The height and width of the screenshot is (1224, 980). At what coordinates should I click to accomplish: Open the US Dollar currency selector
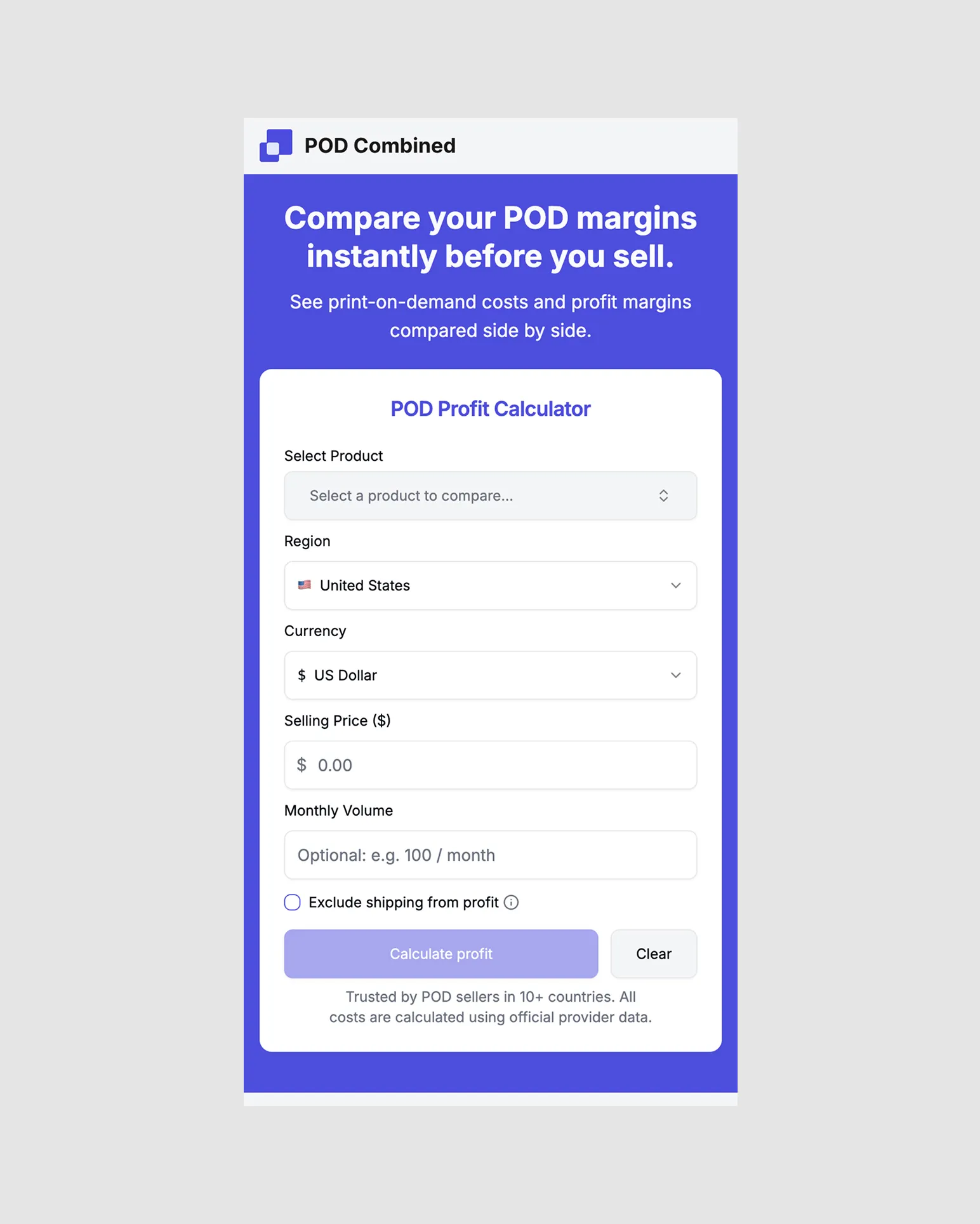tap(490, 675)
